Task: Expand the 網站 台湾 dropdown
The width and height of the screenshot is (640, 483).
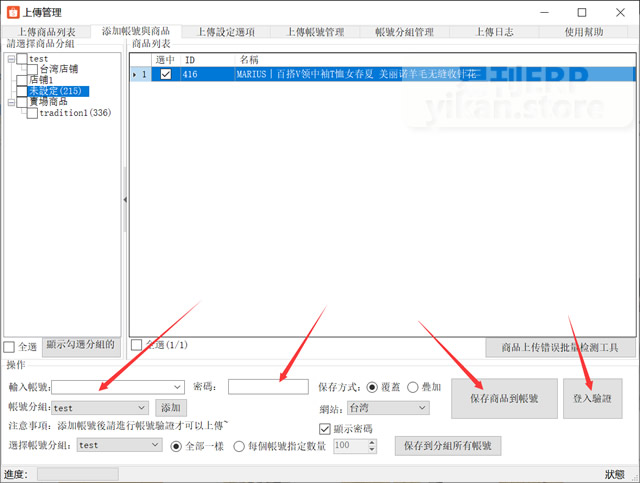Action: [x=422, y=408]
